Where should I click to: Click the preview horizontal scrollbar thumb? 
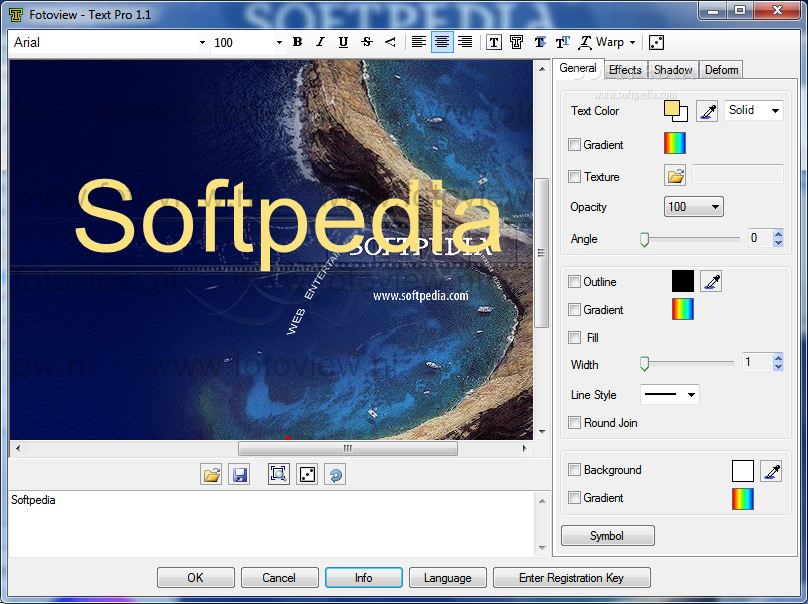coord(348,448)
